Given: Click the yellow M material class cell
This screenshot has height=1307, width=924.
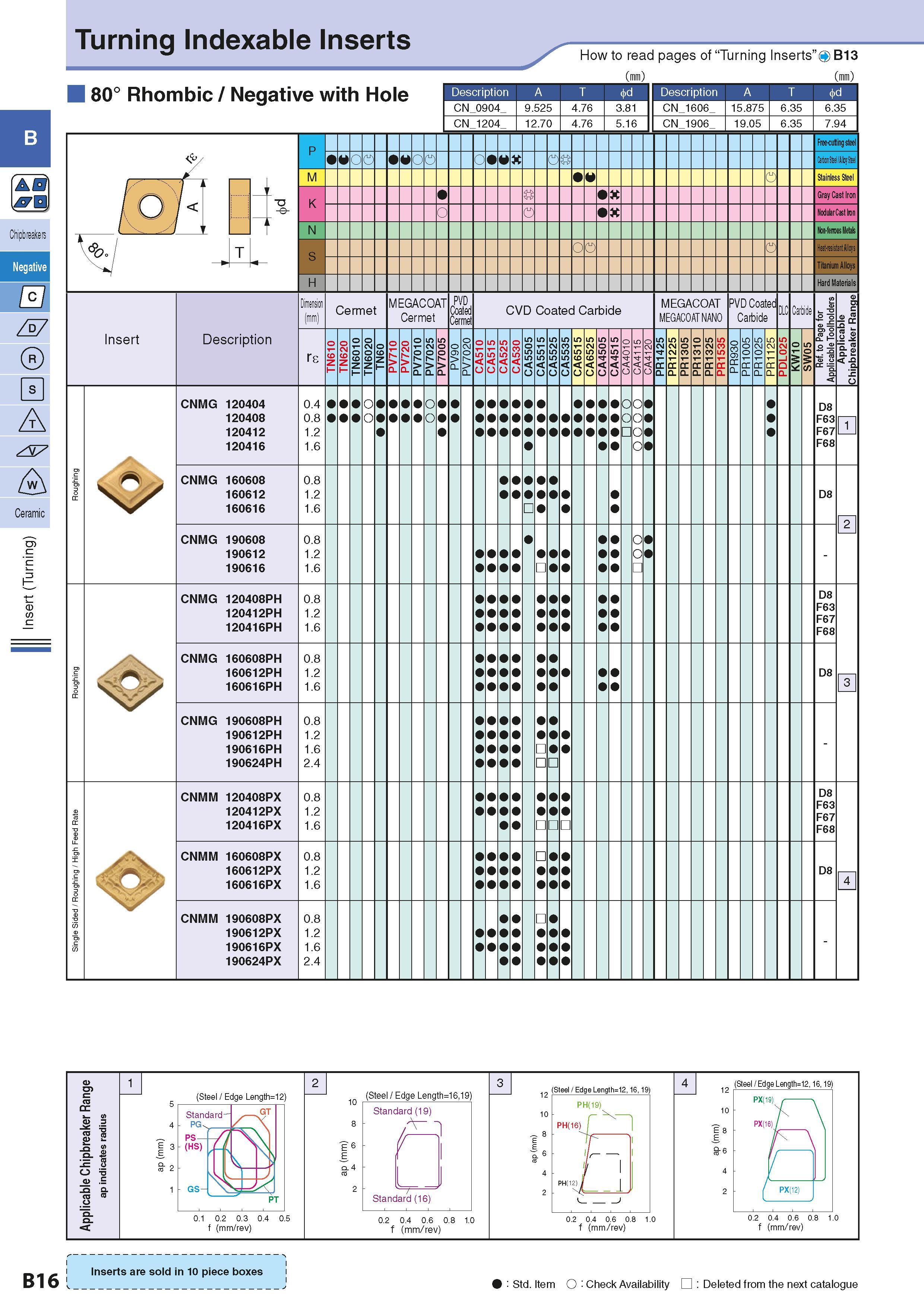Looking at the screenshot, I should (312, 177).
